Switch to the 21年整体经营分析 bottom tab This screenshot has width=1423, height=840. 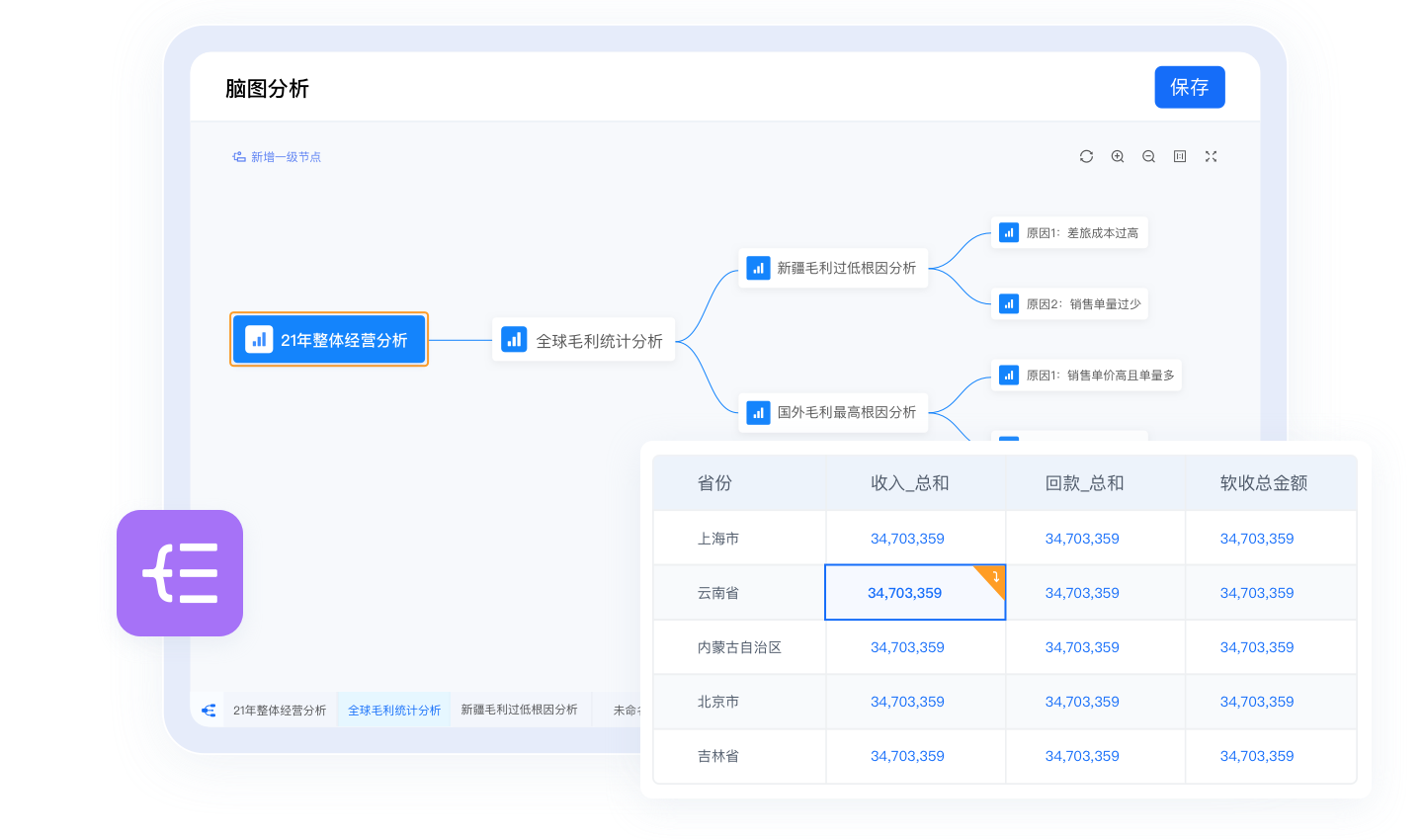280,710
